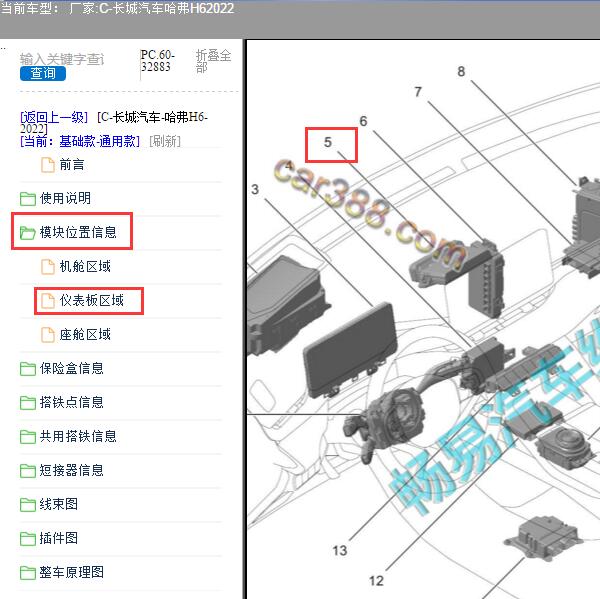
Task: Click the 共用搭铁信息 folder icon
Action: (x=28, y=437)
